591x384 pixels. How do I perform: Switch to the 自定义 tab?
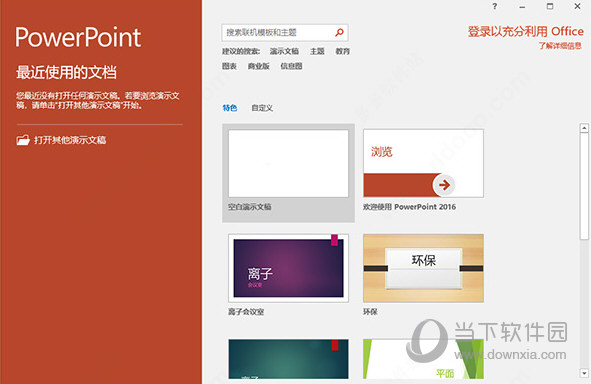[x=262, y=108]
